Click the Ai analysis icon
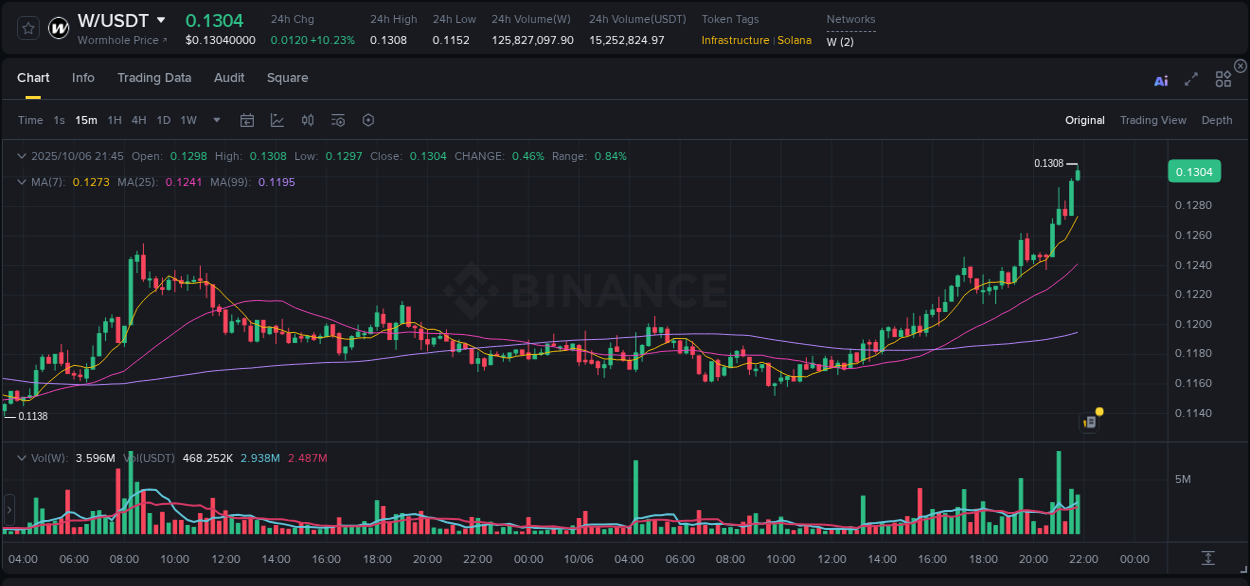This screenshot has height=586, width=1250. [1161, 79]
